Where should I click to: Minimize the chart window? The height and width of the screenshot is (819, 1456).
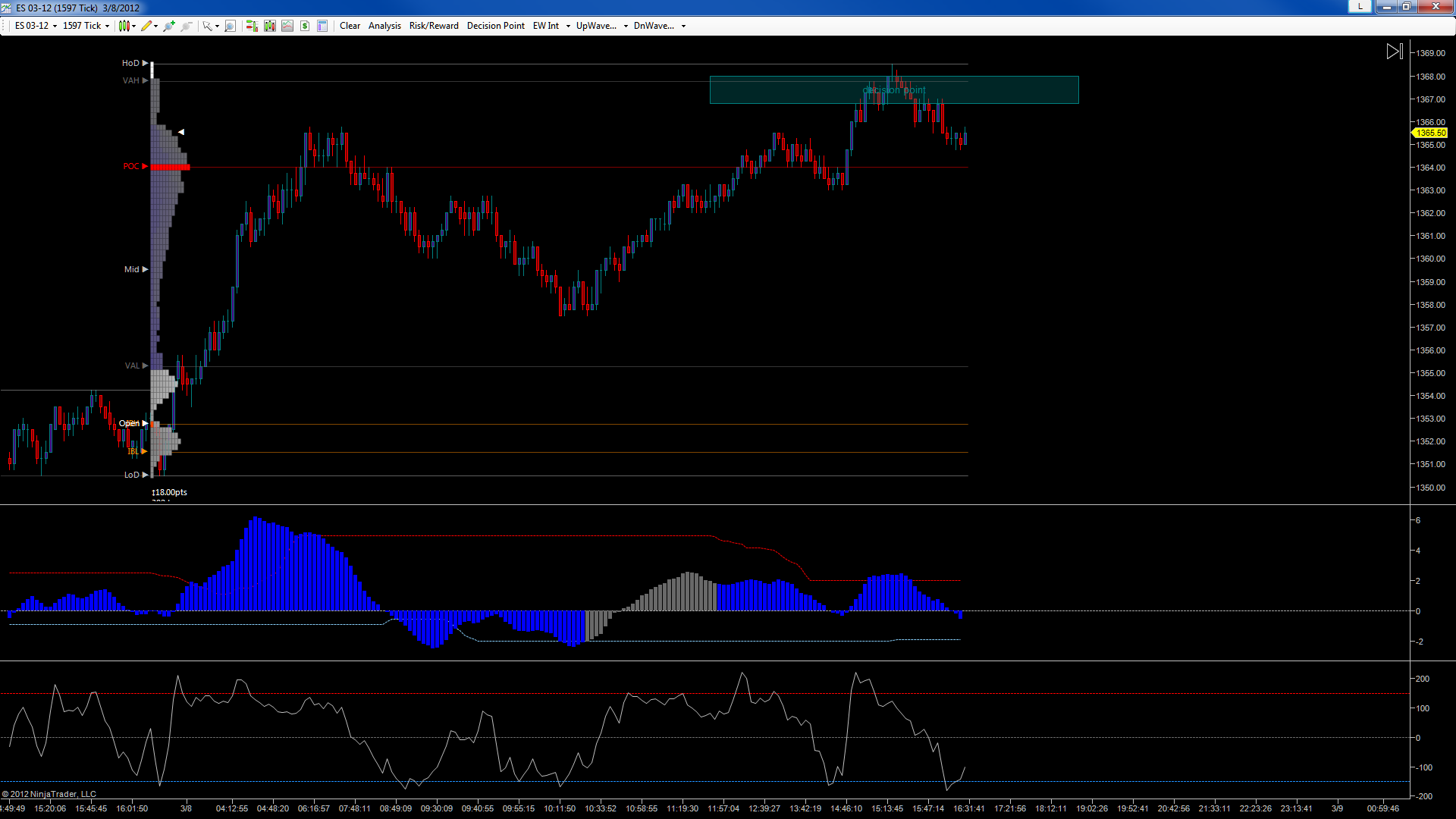(x=1386, y=7)
